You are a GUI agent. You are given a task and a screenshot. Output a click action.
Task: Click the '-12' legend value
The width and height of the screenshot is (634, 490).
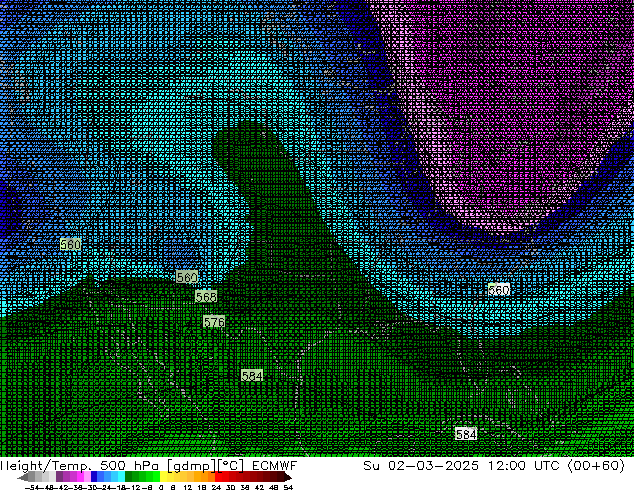[x=133, y=487]
